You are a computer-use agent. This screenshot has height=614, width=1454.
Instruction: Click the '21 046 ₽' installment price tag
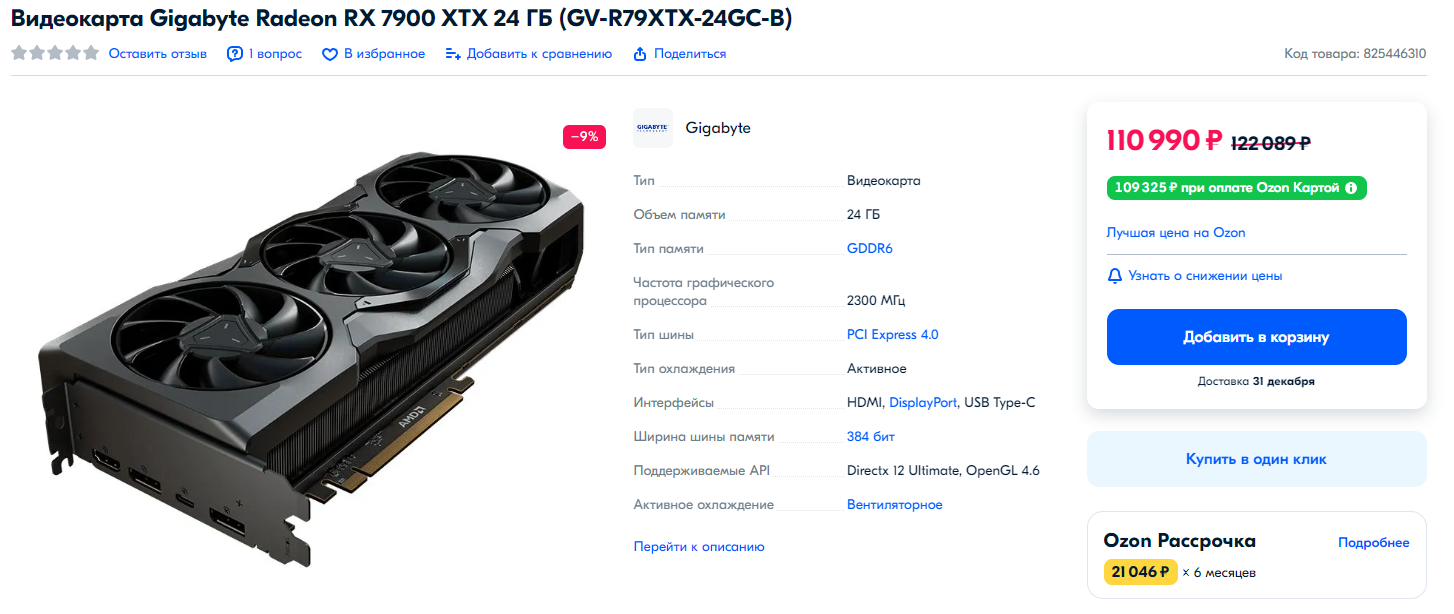click(x=1141, y=572)
